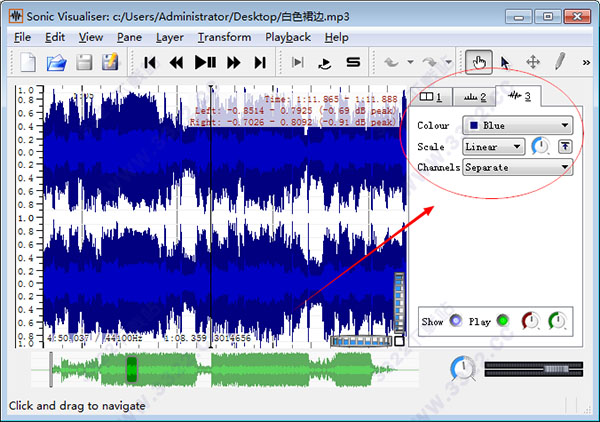Expand the Channels dropdown showing Separate
600x422 pixels.
click(x=517, y=167)
